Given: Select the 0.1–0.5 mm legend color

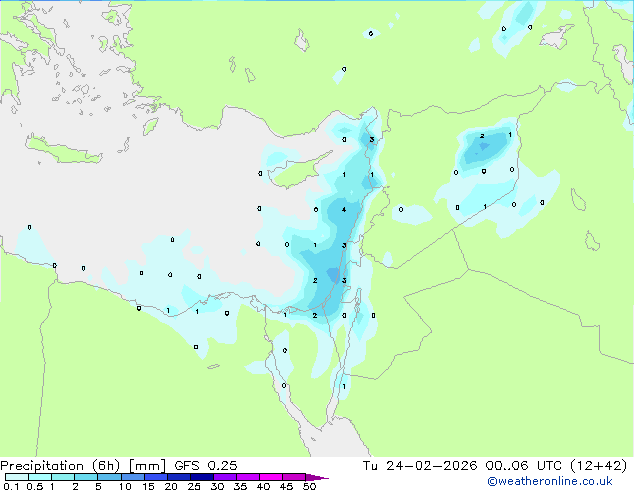Looking at the screenshot, I should tap(17, 477).
